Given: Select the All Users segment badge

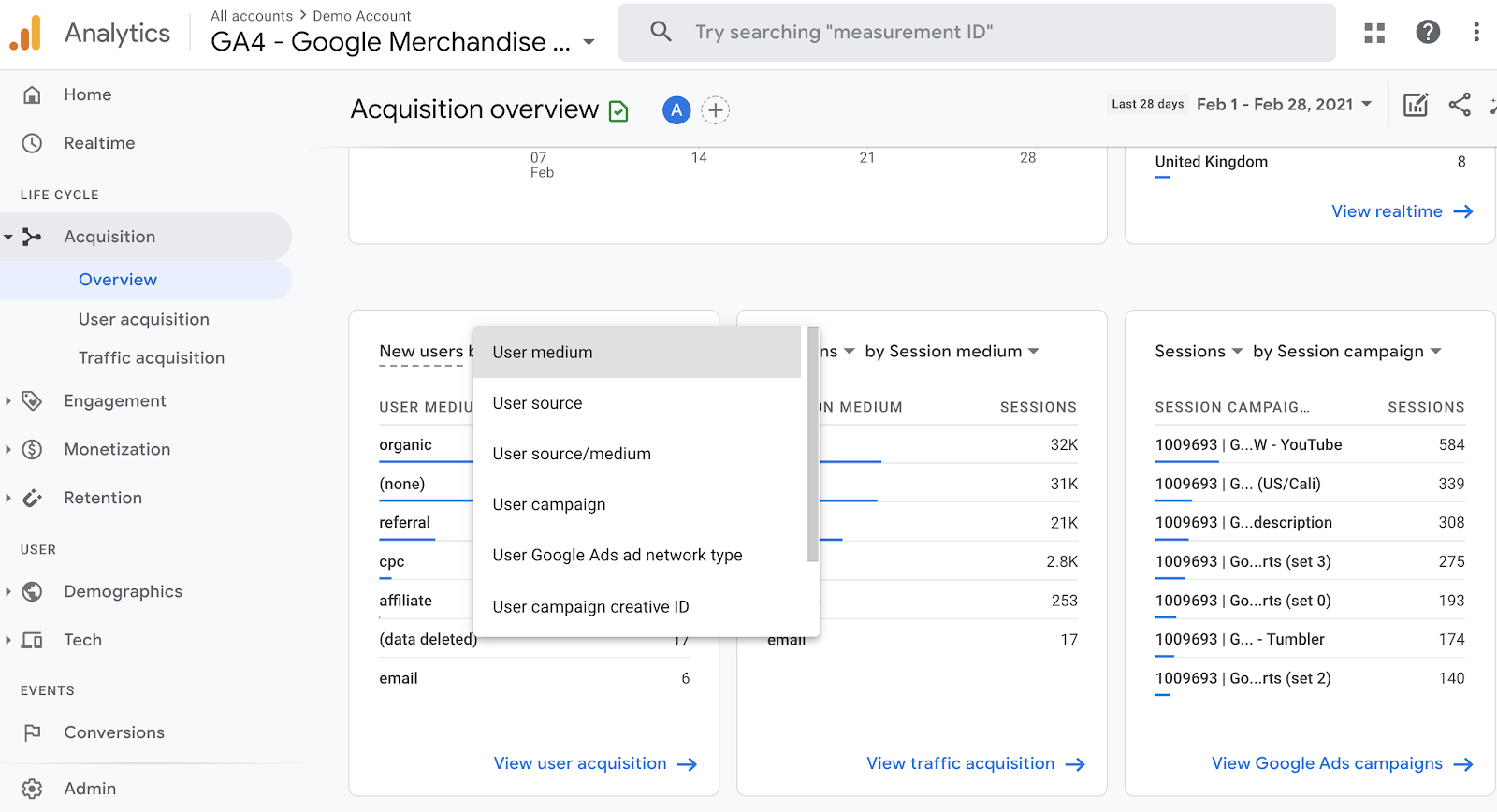Looking at the screenshot, I should pos(676,110).
